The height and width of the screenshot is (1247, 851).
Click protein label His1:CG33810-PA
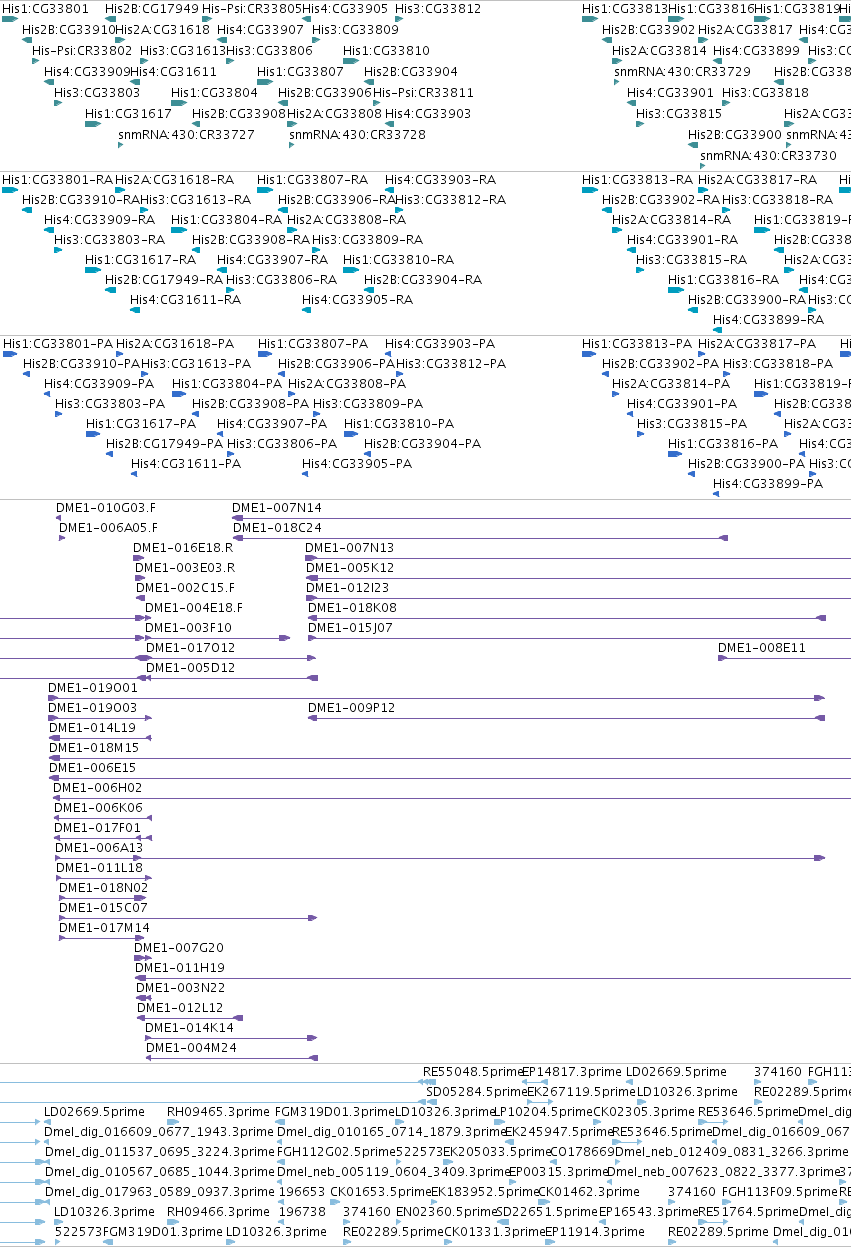(x=398, y=424)
